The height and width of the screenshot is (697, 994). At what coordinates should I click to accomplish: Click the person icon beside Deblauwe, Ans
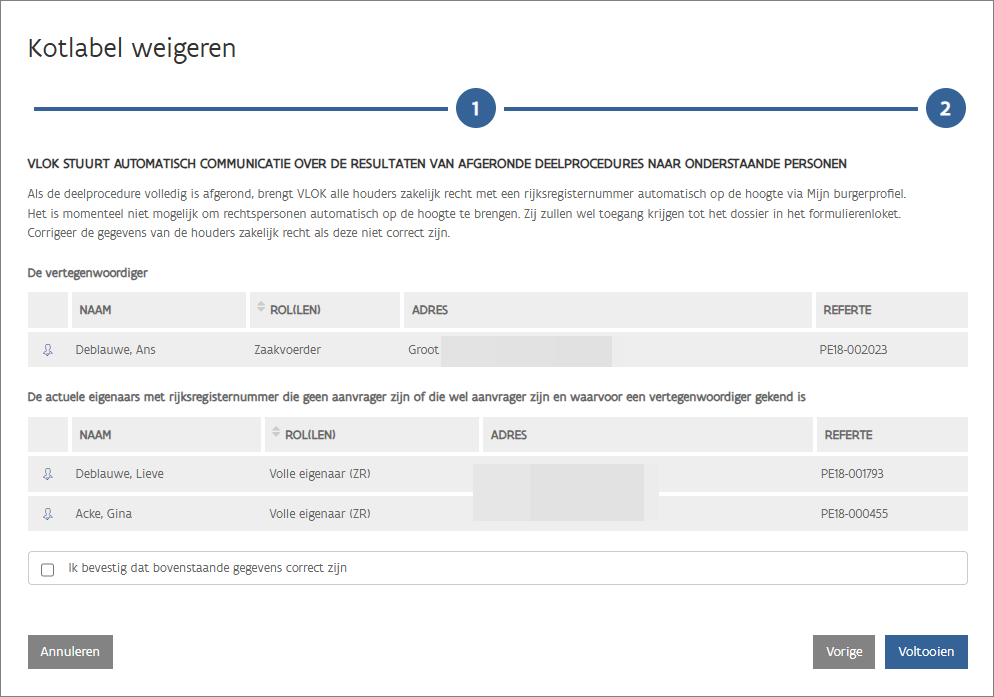pyautogui.click(x=47, y=350)
